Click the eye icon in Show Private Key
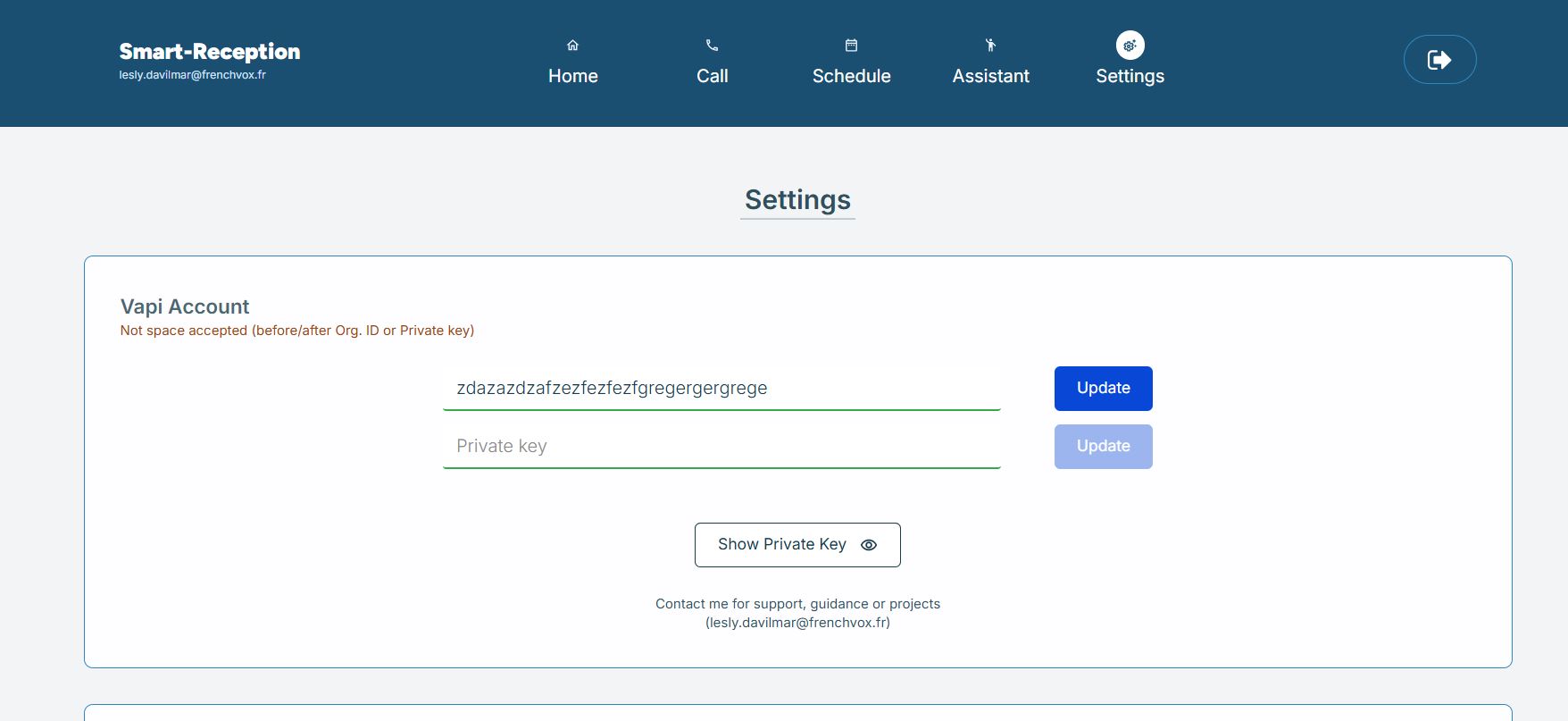The width and height of the screenshot is (1568, 721). pyautogui.click(x=869, y=545)
